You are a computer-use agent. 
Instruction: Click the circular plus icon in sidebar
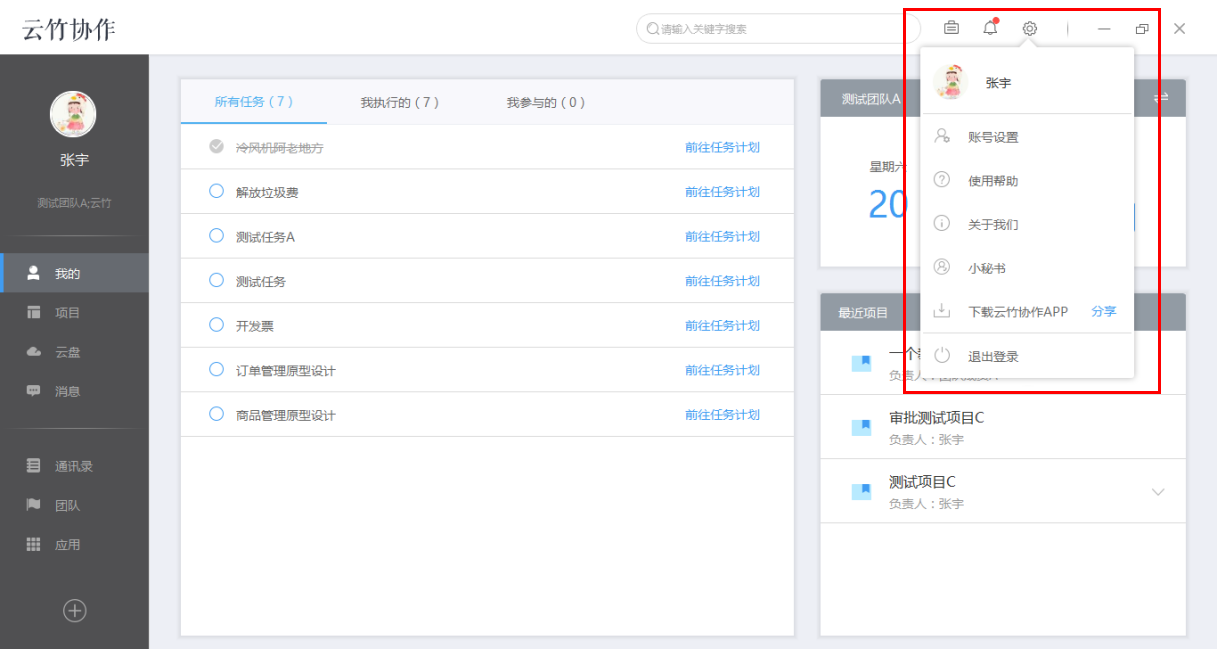74,611
